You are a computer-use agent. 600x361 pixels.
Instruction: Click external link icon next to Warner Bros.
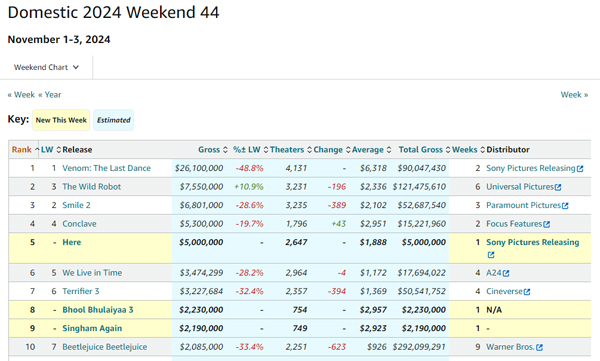539,347
